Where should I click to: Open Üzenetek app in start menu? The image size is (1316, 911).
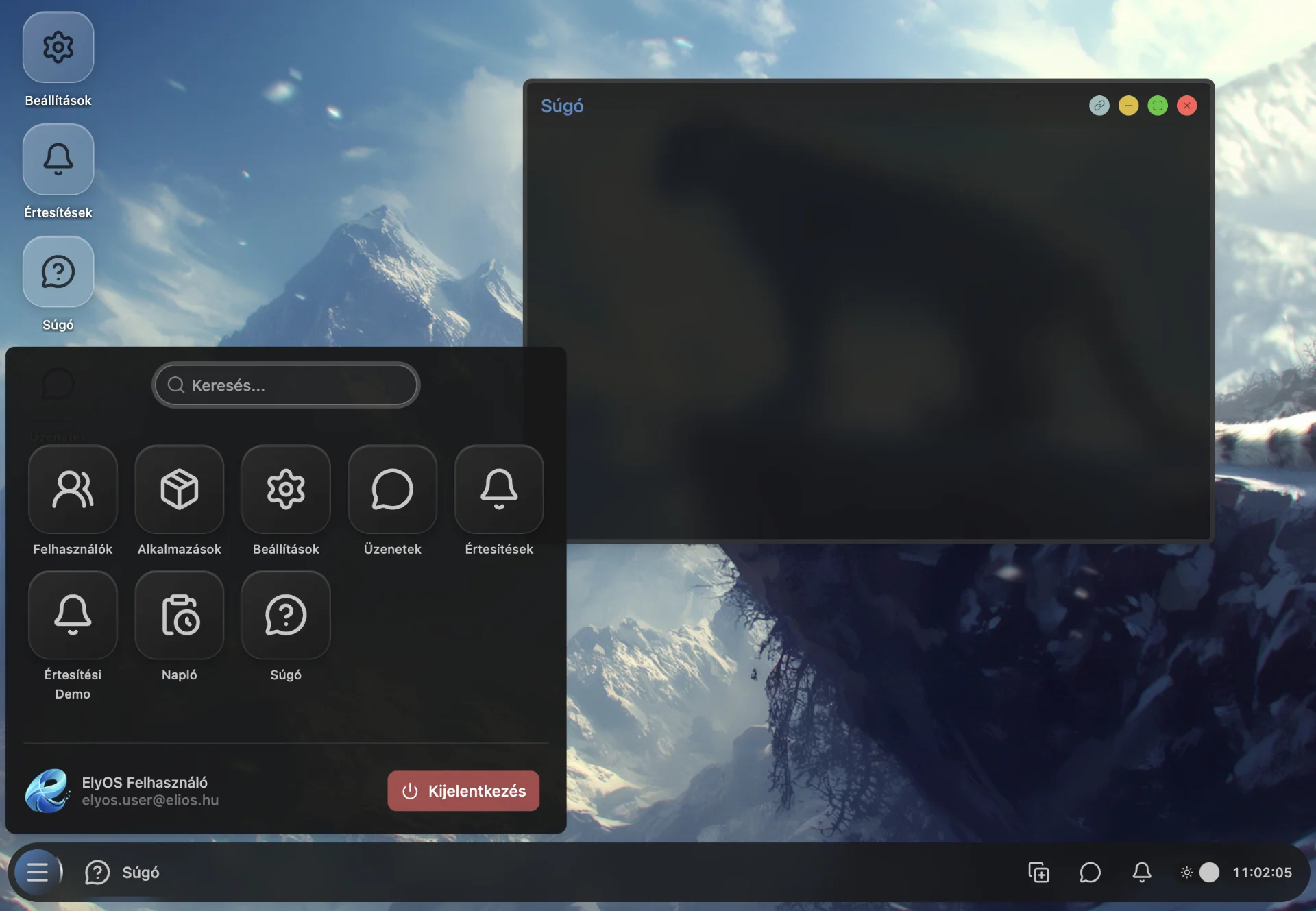(x=392, y=489)
